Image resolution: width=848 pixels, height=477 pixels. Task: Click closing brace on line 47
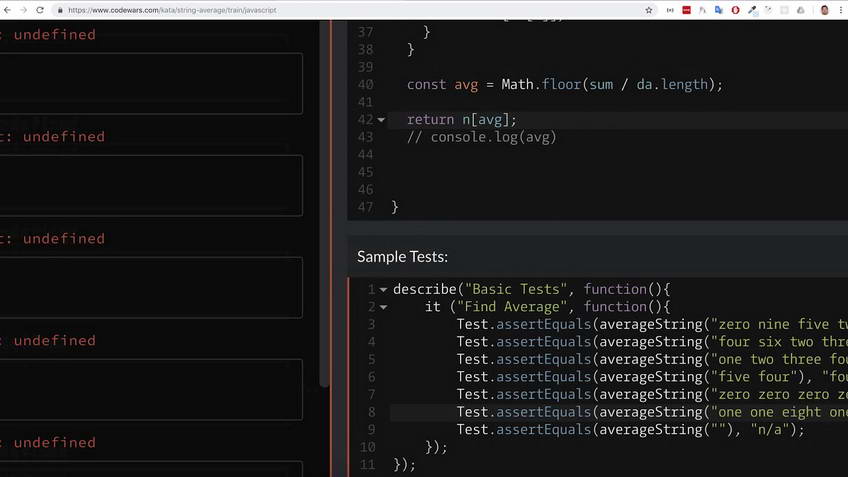[395, 207]
